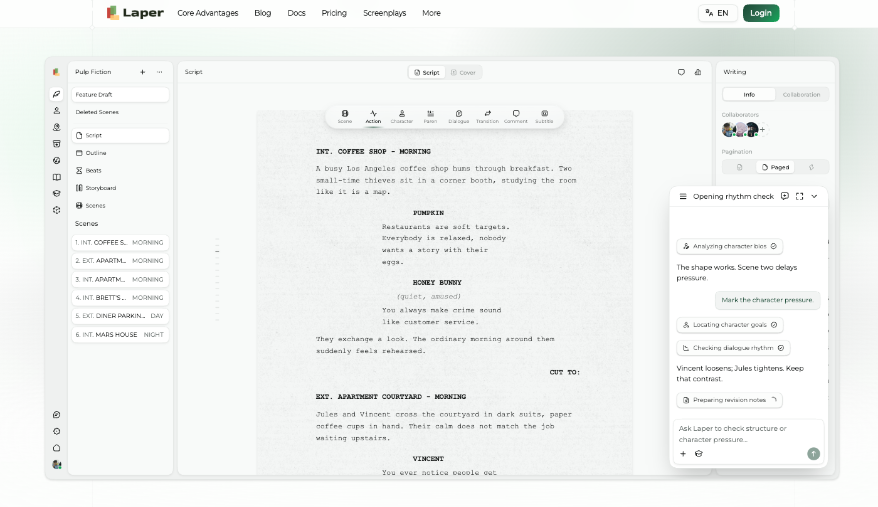Expand the Preparing revision notes step
Screen dimensions: 878x507
[730, 400]
